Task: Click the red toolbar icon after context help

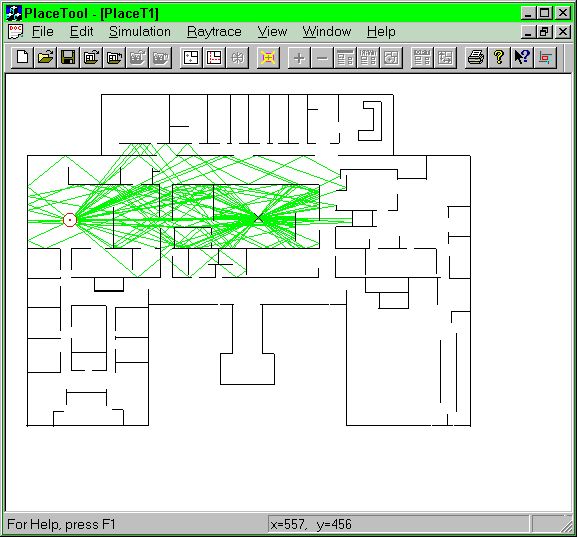Action: click(545, 57)
